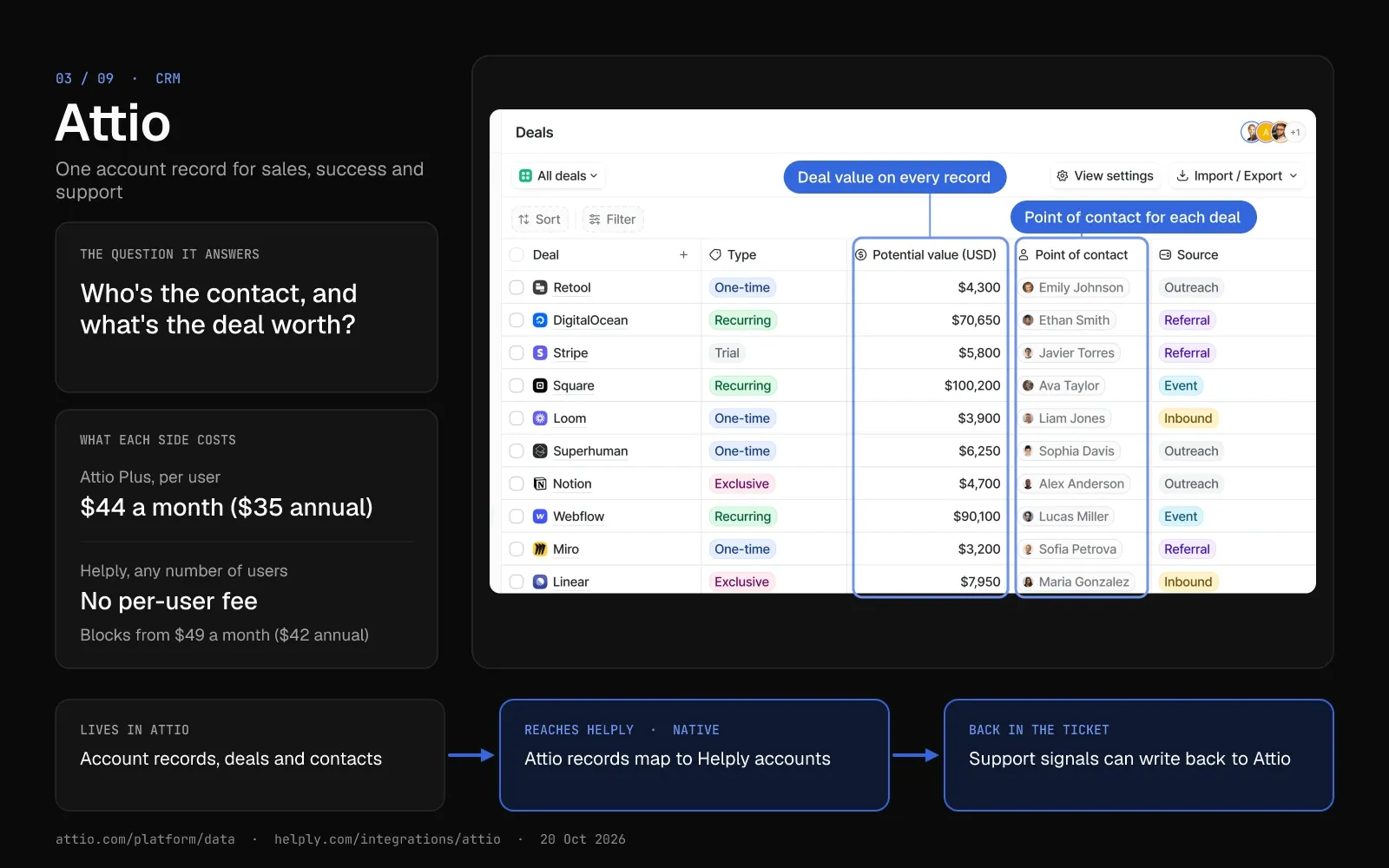
Task: Click the Referral source tag for Miro
Action: pyautogui.click(x=1187, y=549)
